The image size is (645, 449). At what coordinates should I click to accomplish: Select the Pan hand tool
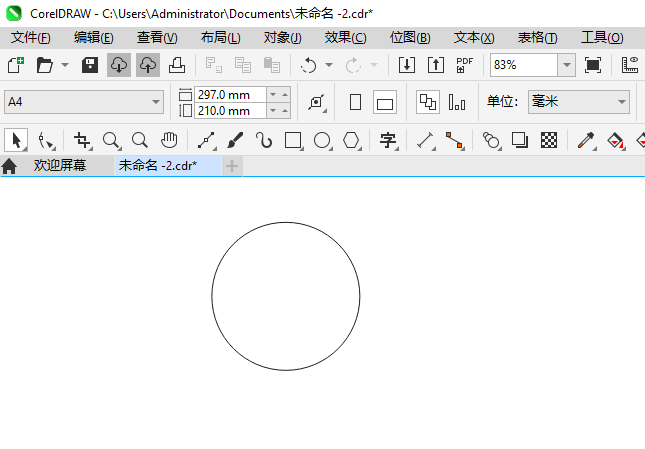tap(169, 141)
